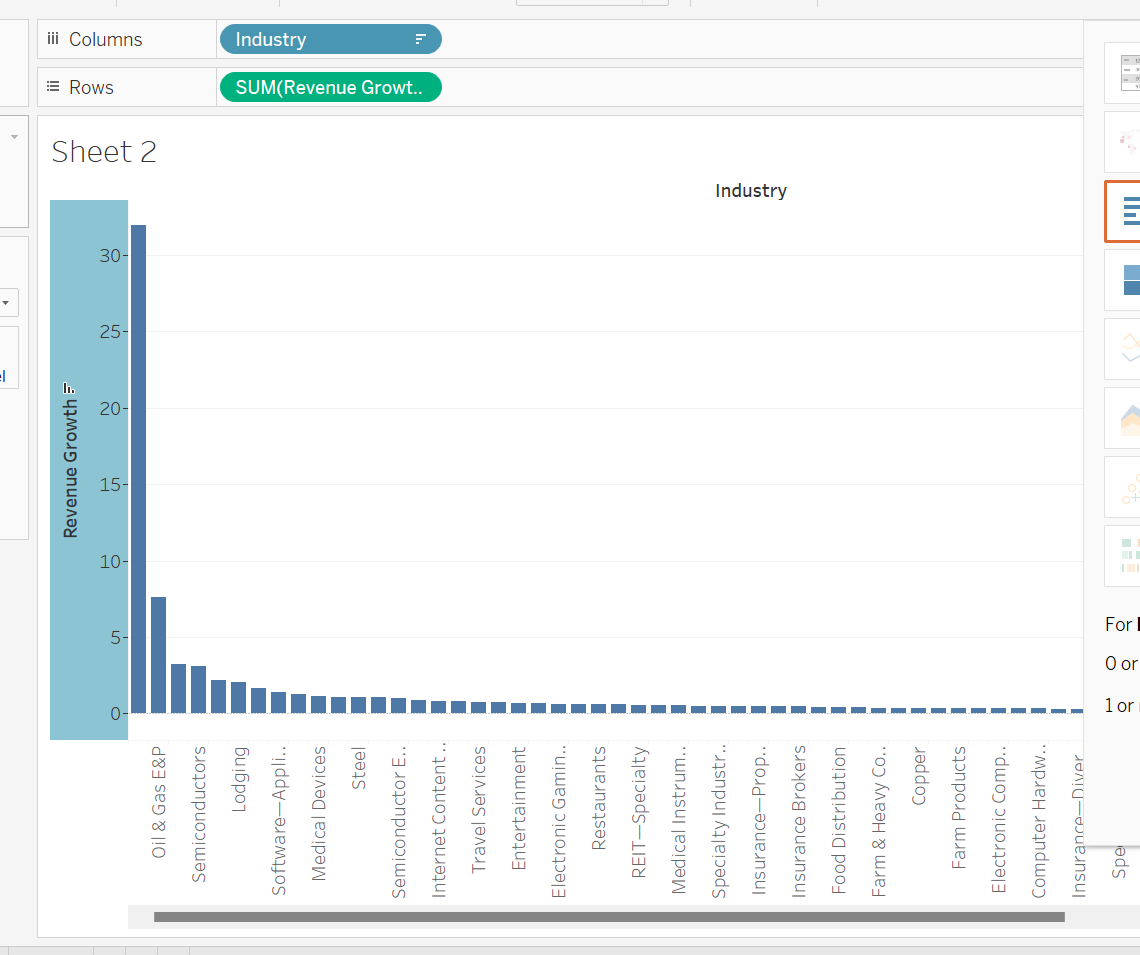Select the scatter plot chart type
The image size is (1140, 955).
coord(1127,487)
